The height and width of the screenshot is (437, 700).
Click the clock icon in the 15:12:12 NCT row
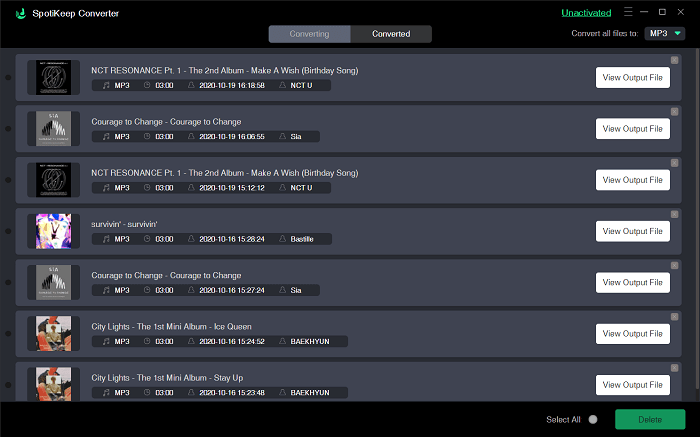pos(147,187)
